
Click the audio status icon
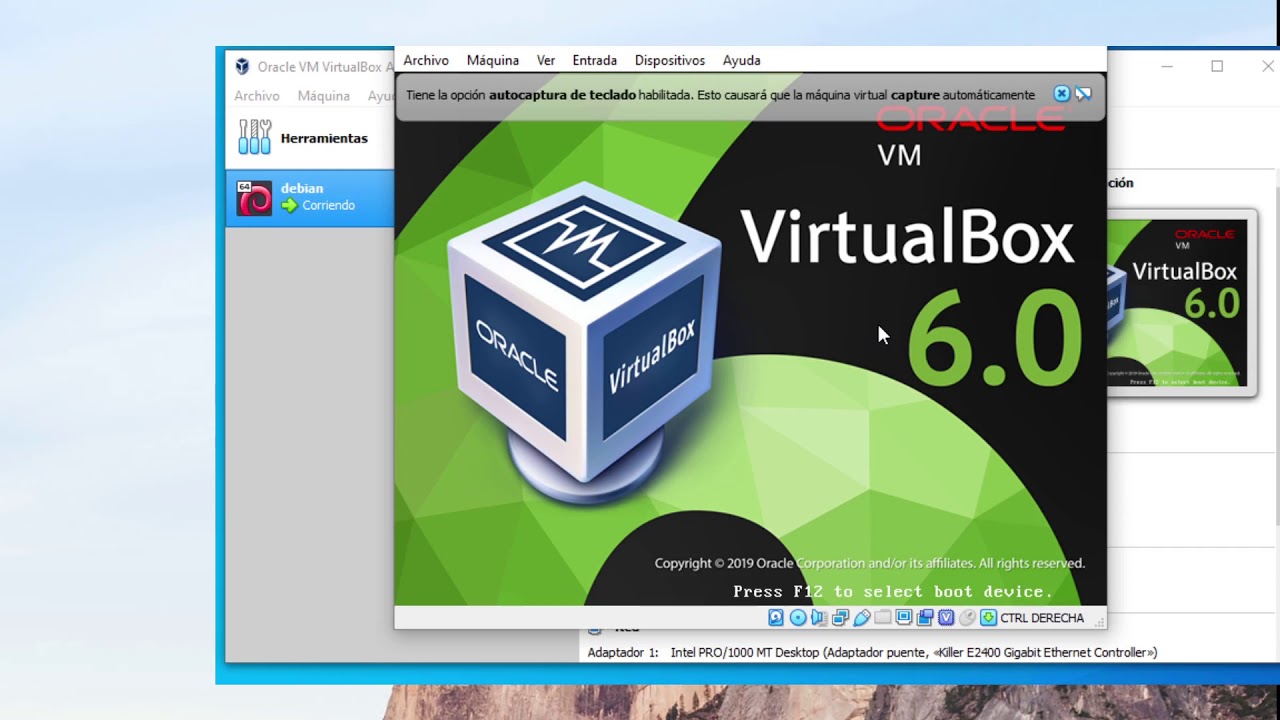click(x=819, y=618)
